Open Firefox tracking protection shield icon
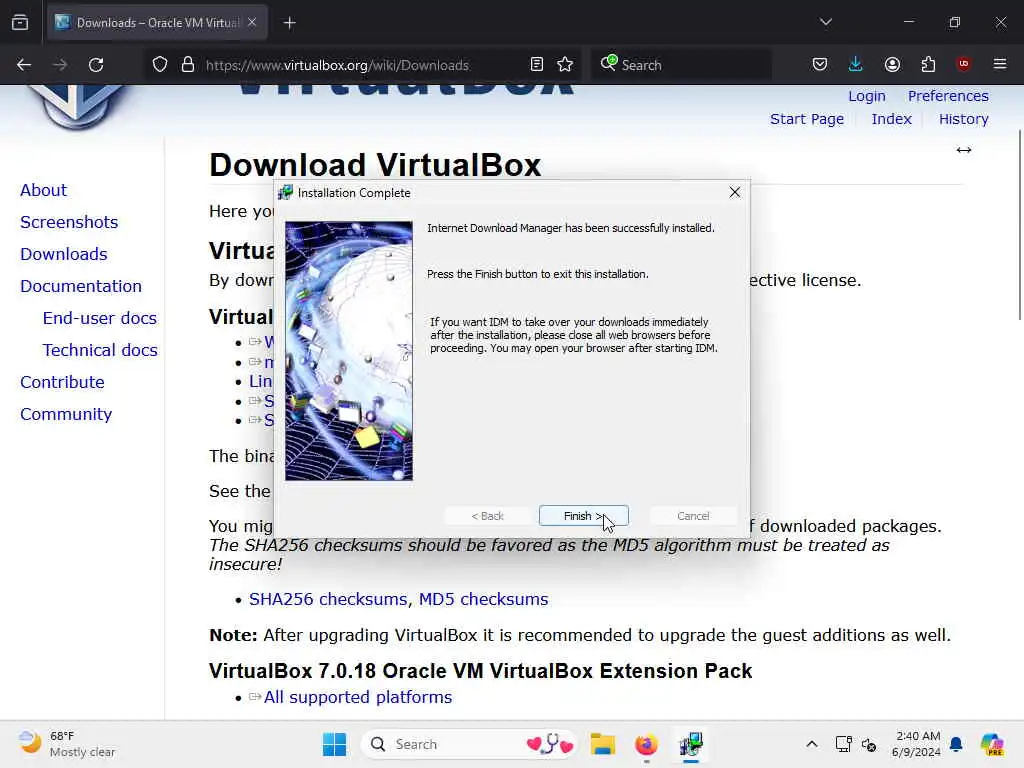1024x768 pixels. [160, 65]
